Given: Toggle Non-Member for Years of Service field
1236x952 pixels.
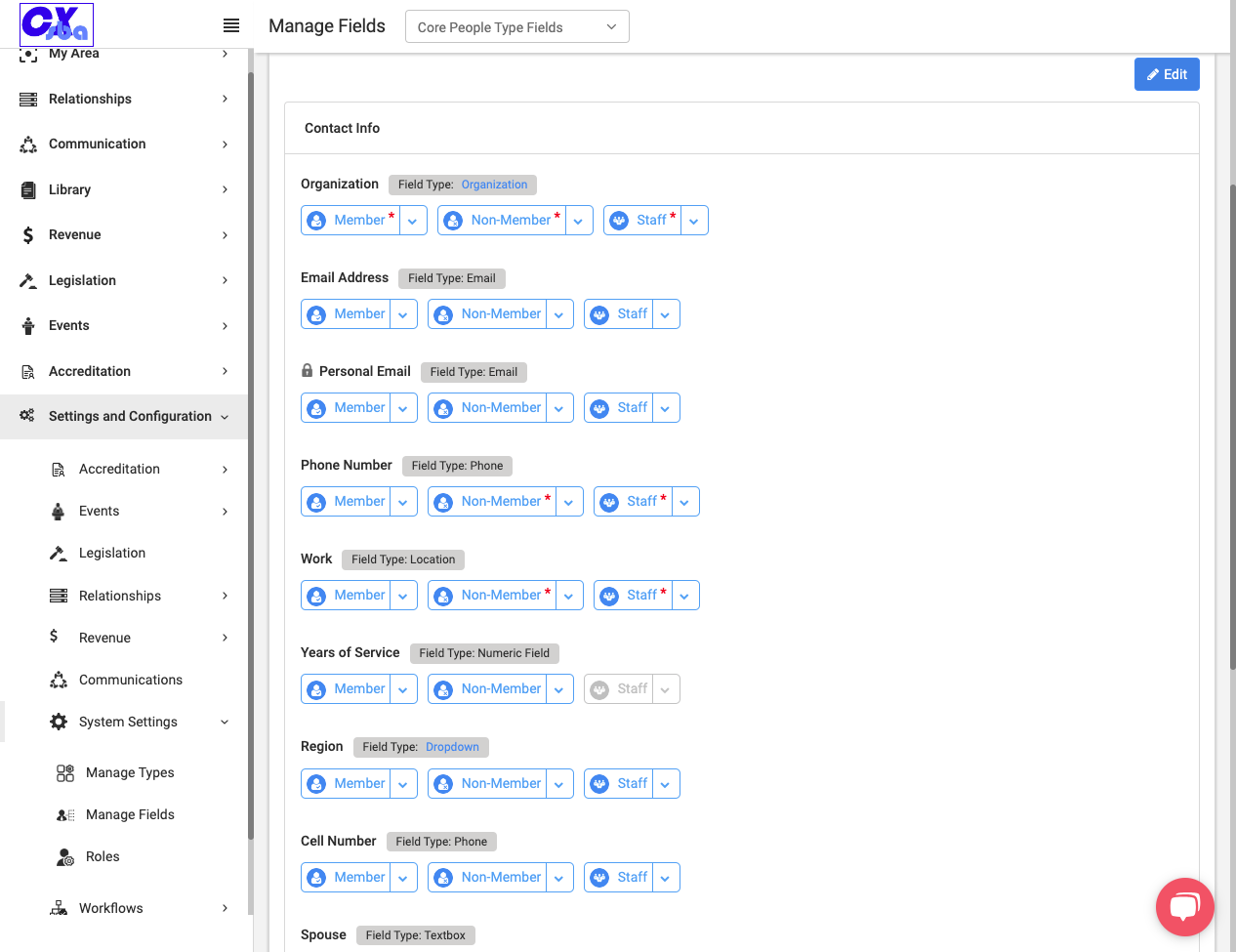Looking at the screenshot, I should click(488, 689).
